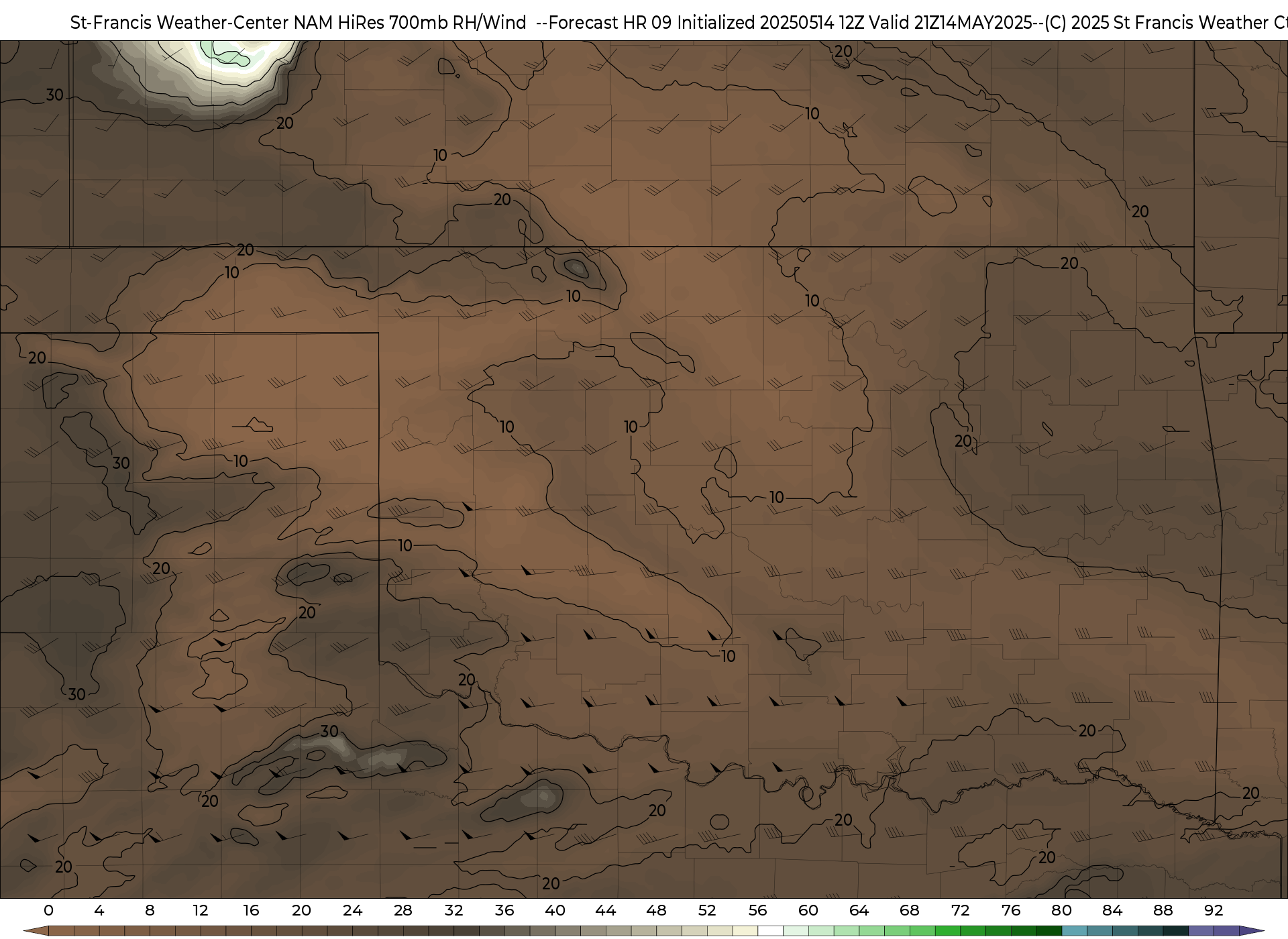This screenshot has height=939, width=1288.
Task: Select the white swatch in the colorbar
Action: pyautogui.click(x=771, y=932)
